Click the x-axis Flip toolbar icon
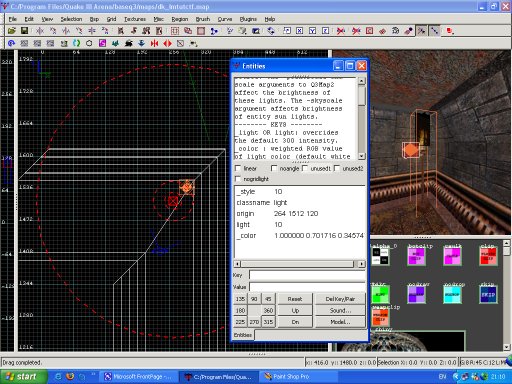This screenshot has height=384, width=512. (40, 31)
